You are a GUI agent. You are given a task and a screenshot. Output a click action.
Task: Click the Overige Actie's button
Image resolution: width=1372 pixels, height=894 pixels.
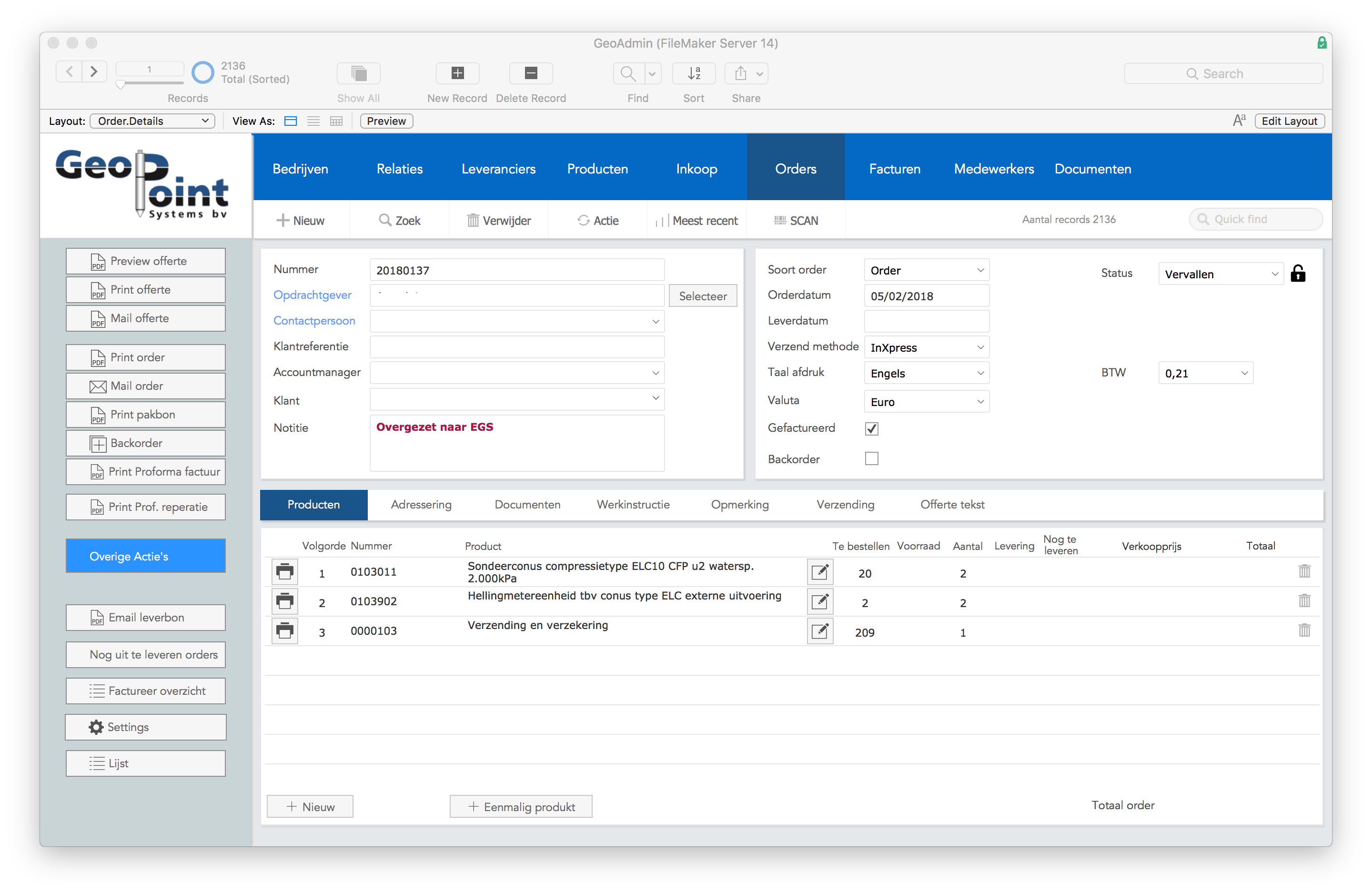[145, 556]
